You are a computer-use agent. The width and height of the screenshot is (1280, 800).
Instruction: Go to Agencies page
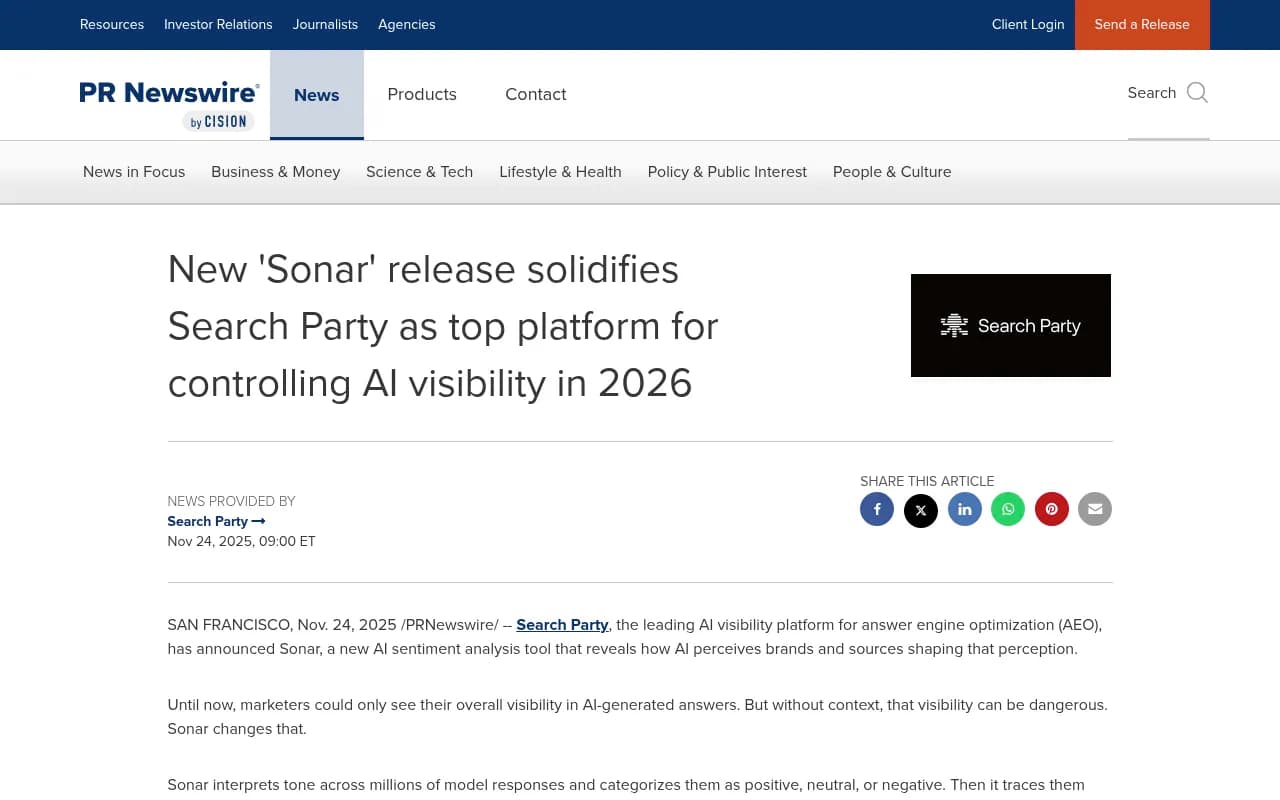(407, 24)
